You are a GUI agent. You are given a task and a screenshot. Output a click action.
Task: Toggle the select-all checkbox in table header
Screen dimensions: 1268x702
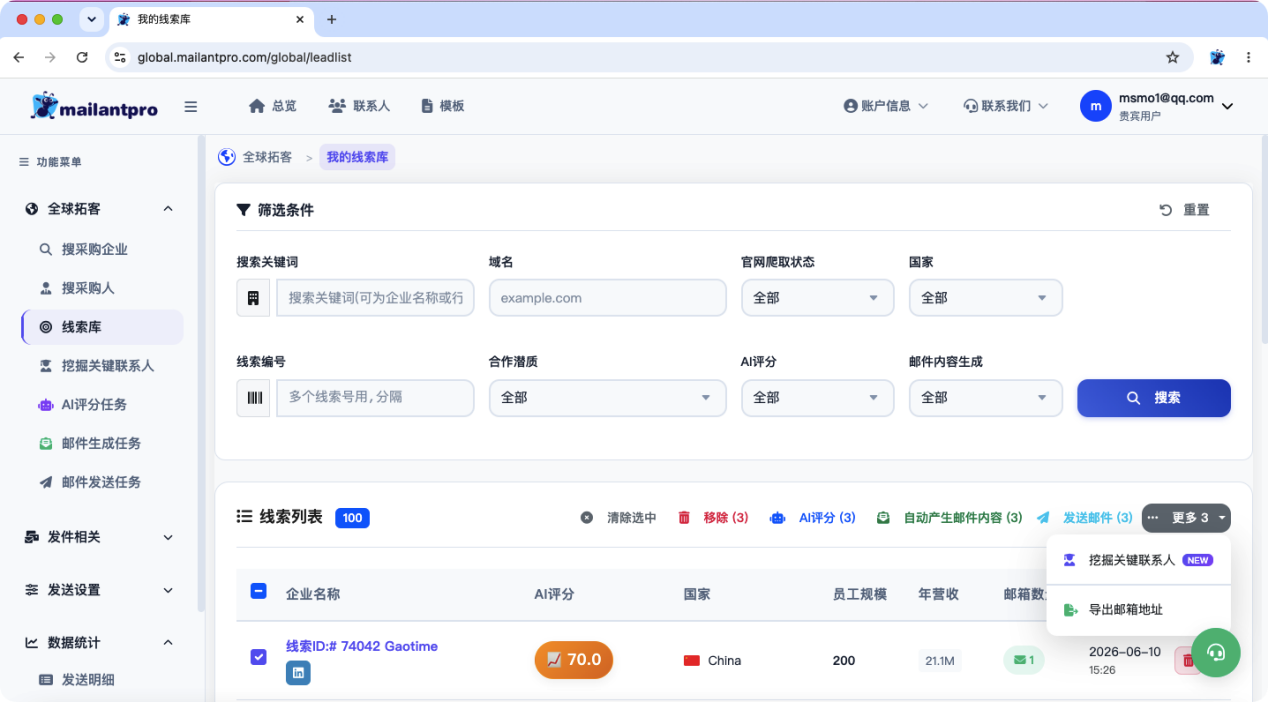tap(258, 591)
